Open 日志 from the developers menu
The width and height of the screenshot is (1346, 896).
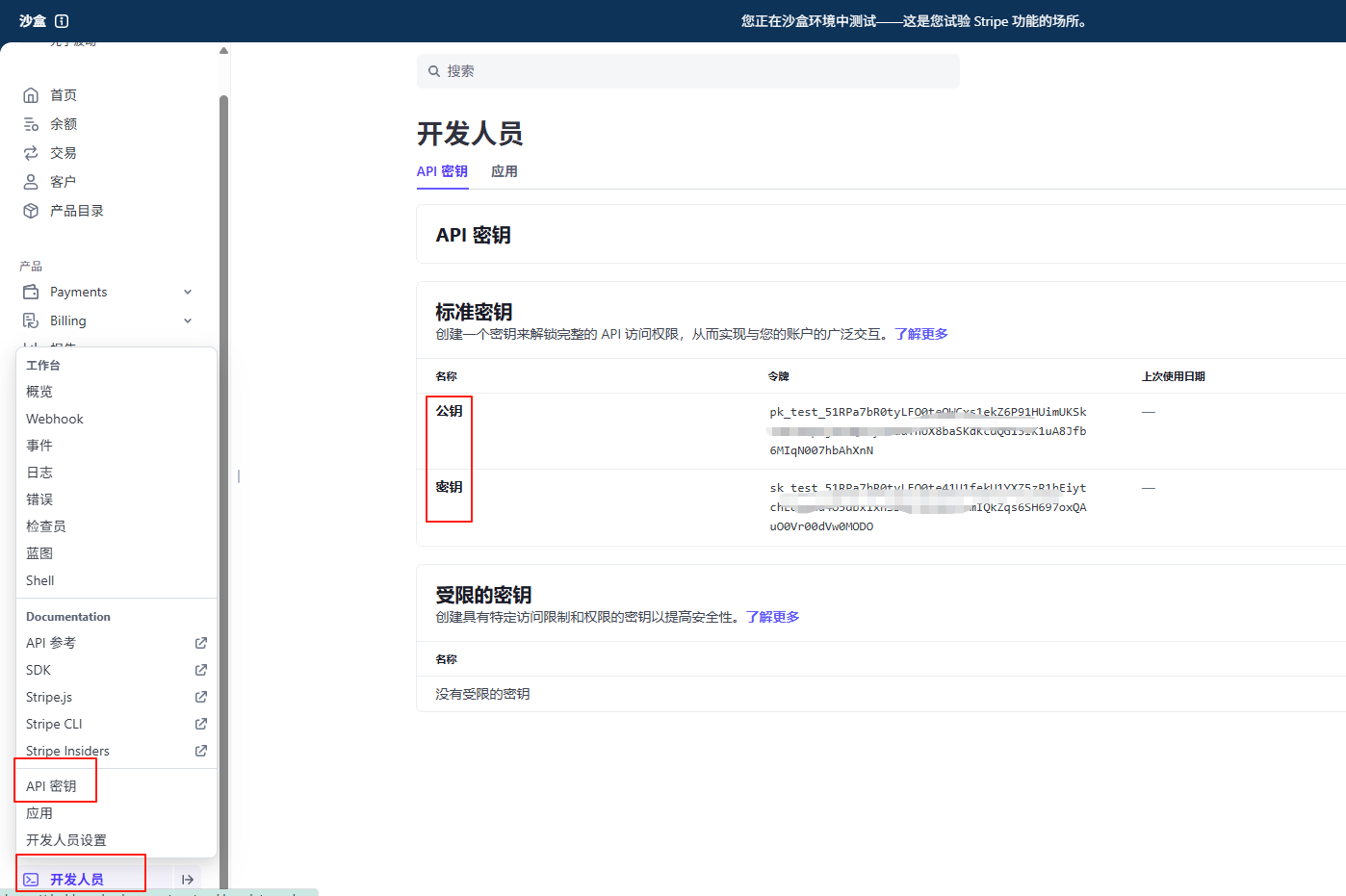click(x=39, y=472)
